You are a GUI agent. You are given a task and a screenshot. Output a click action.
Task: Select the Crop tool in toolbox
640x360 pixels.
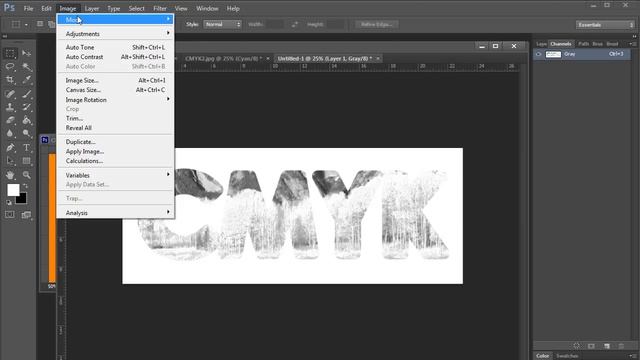[x=10, y=80]
